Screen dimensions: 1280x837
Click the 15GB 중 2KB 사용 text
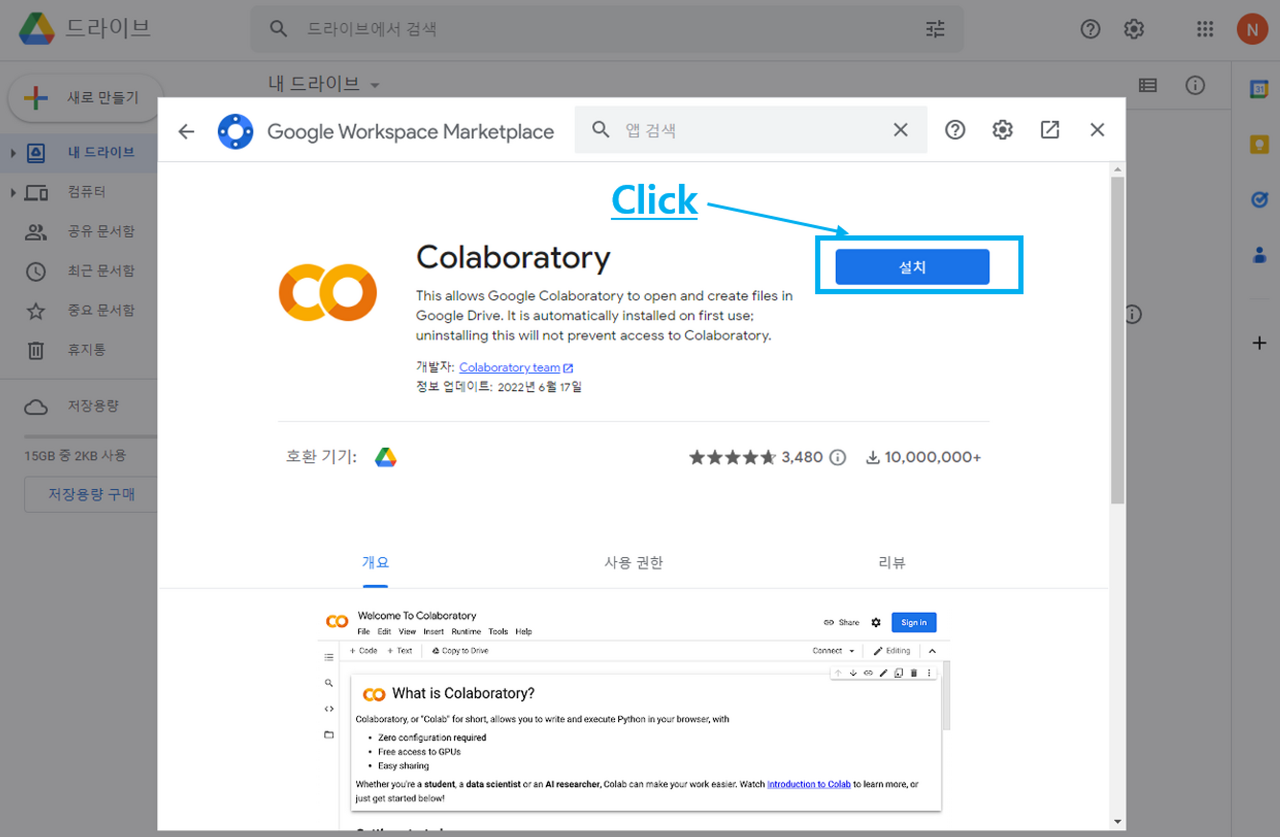pyautogui.click(x=76, y=455)
